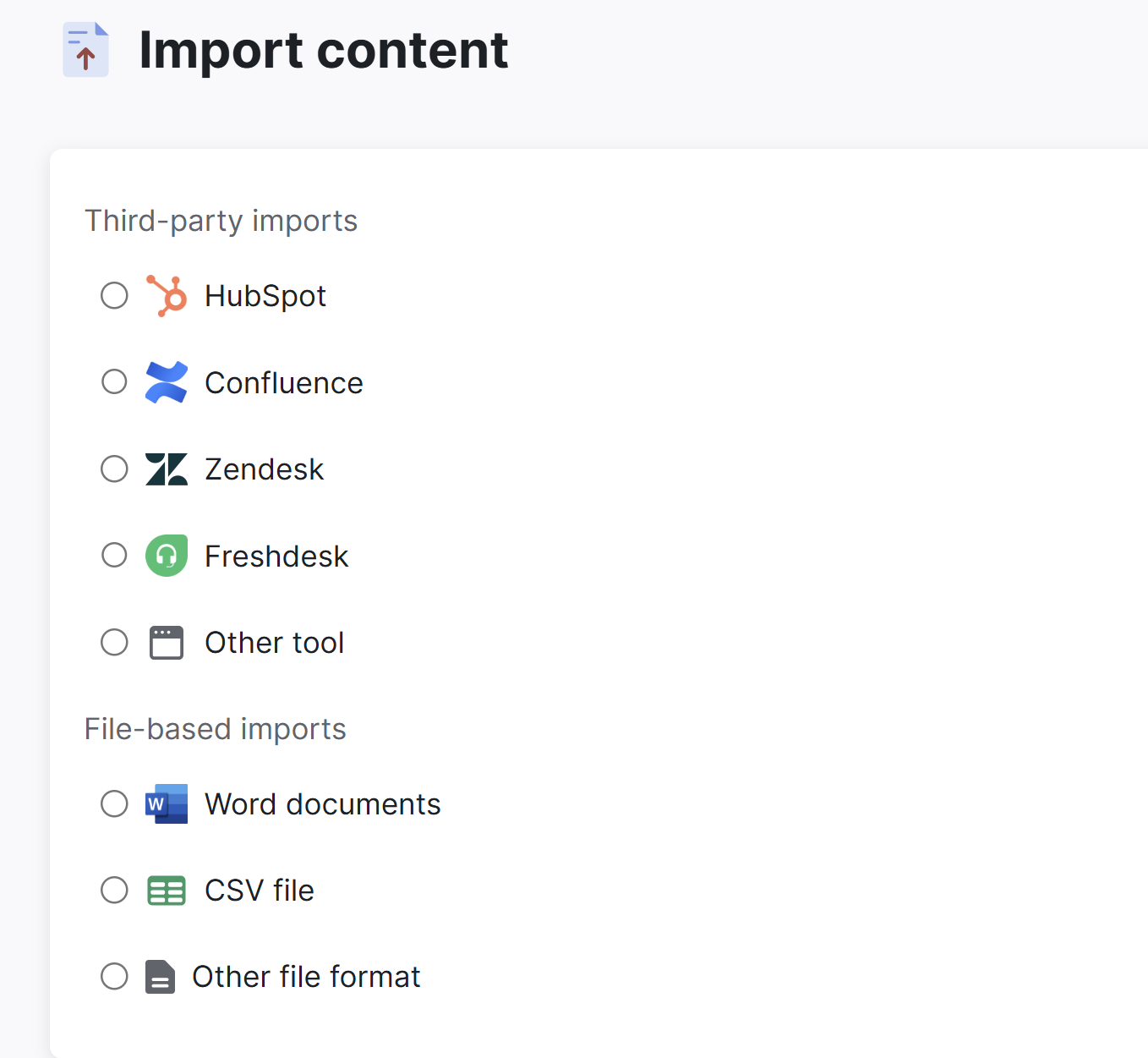Click the CSV file label text

260,891
